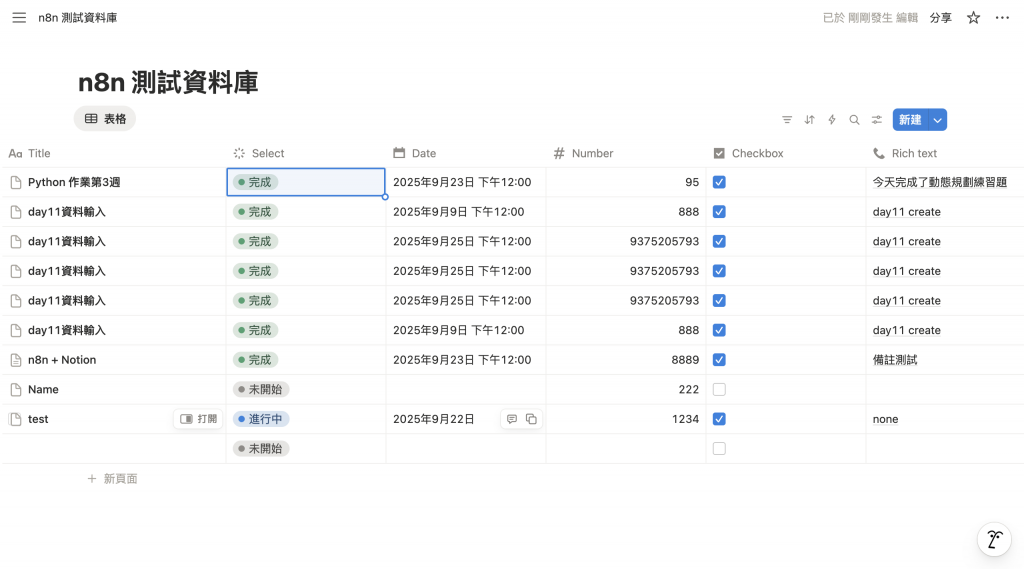Open the filter icon in toolbar
1024x569 pixels.
(787, 120)
